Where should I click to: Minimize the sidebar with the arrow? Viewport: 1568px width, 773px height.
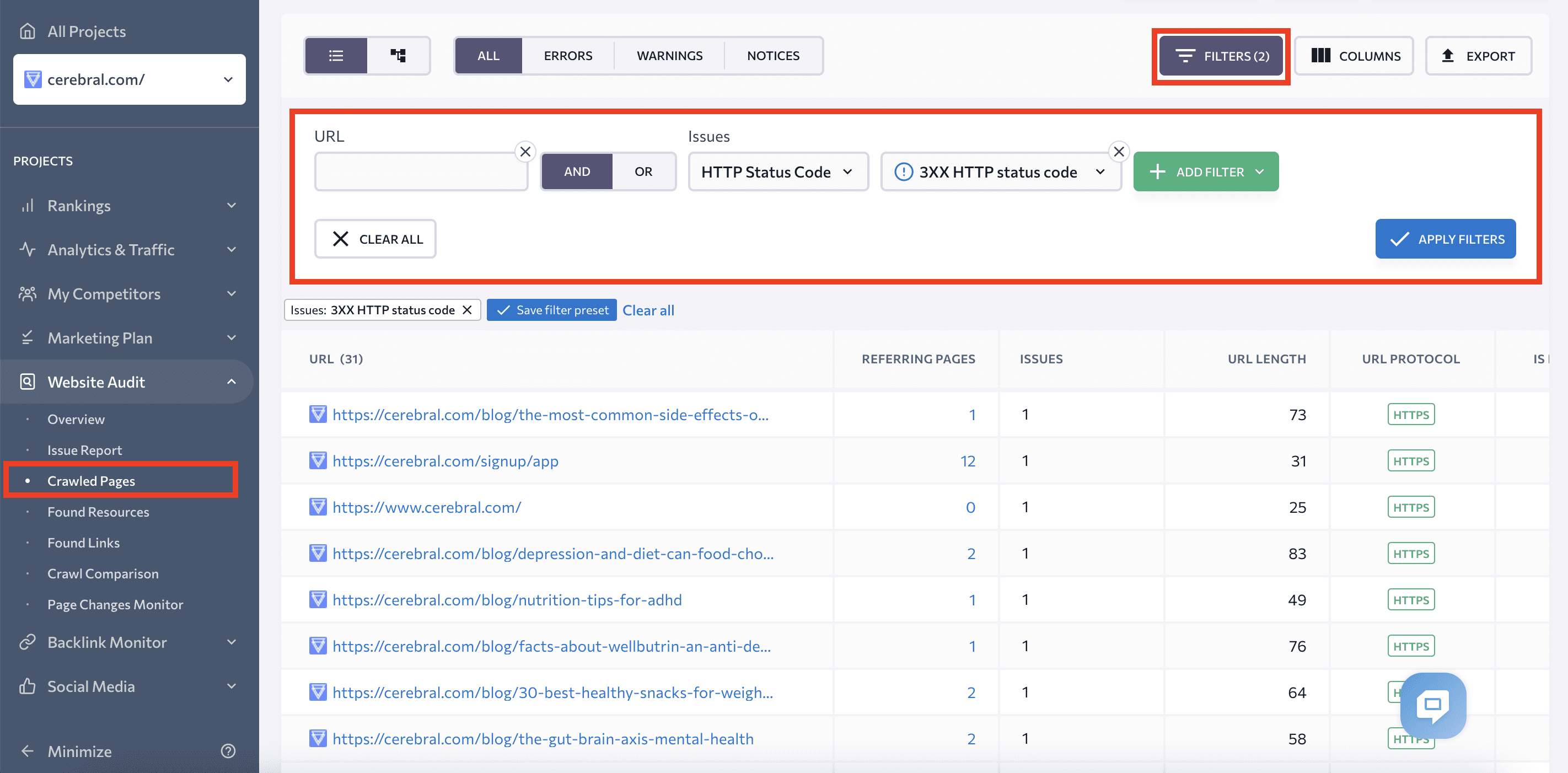point(28,751)
